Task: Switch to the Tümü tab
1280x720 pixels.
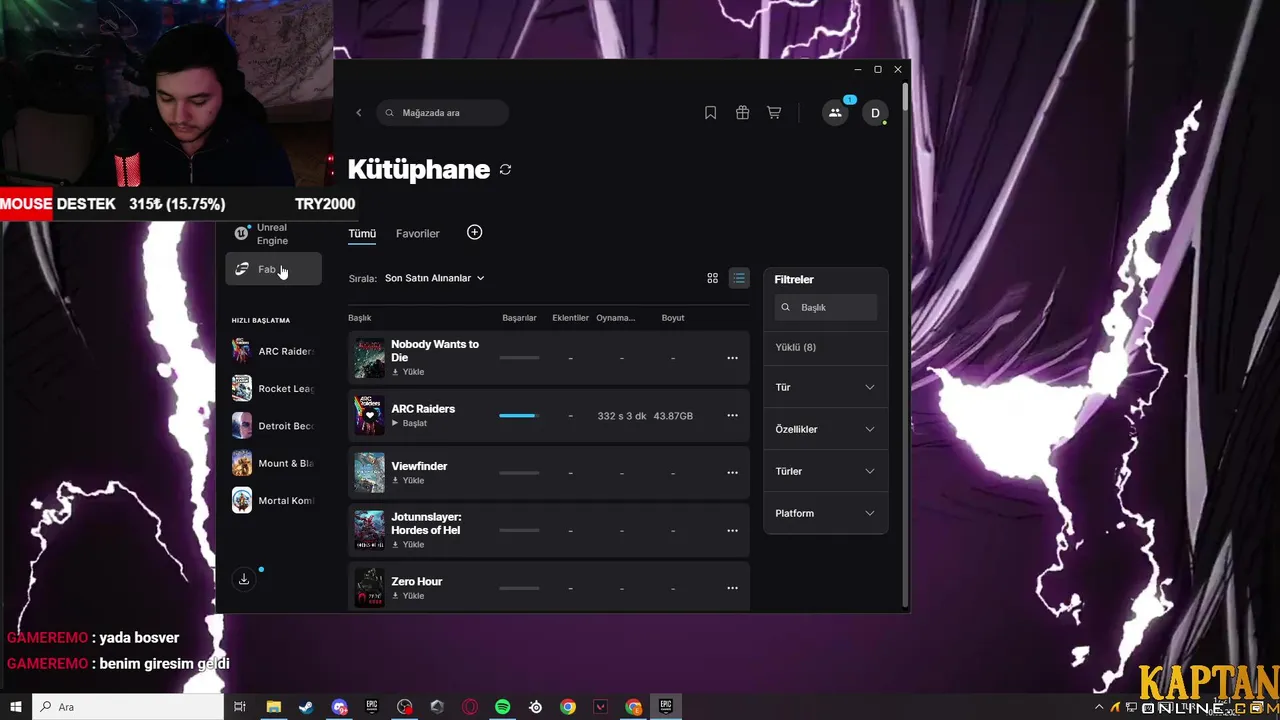Action: pyautogui.click(x=362, y=233)
